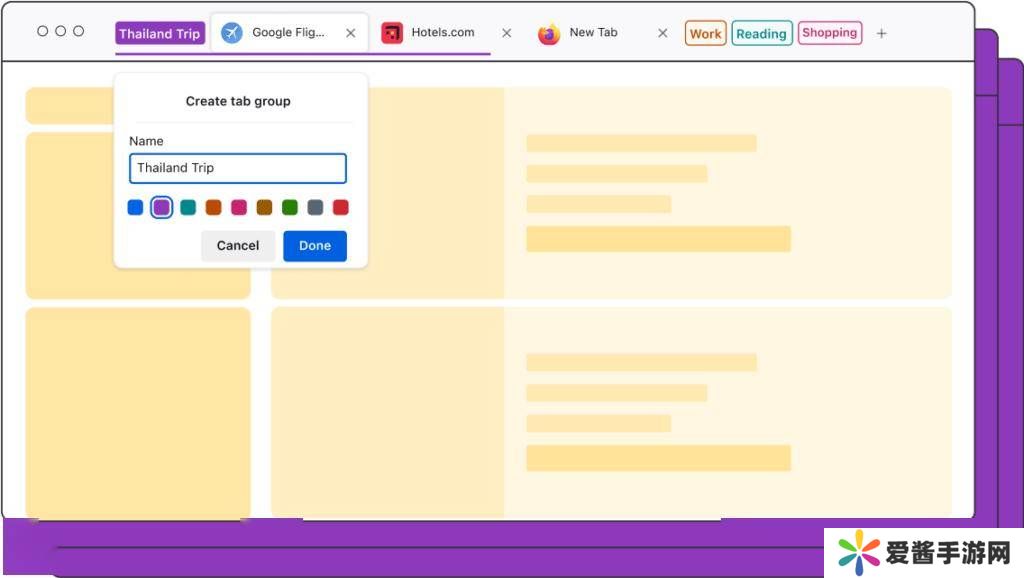This screenshot has height=578, width=1024.
Task: Click the Google Flights airplane tab icon
Action: pos(232,33)
